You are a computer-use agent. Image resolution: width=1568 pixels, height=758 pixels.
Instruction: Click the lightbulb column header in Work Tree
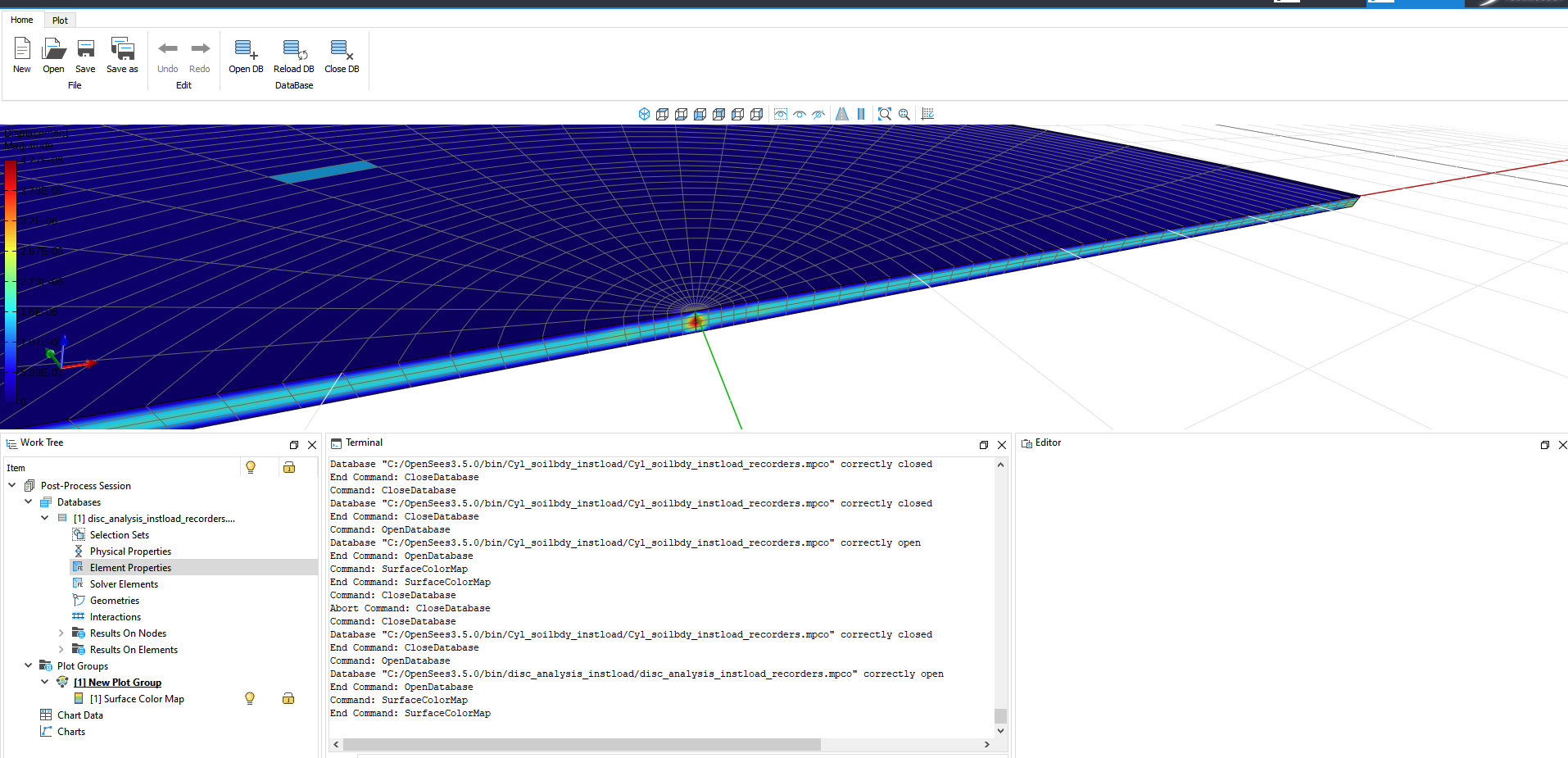[251, 467]
